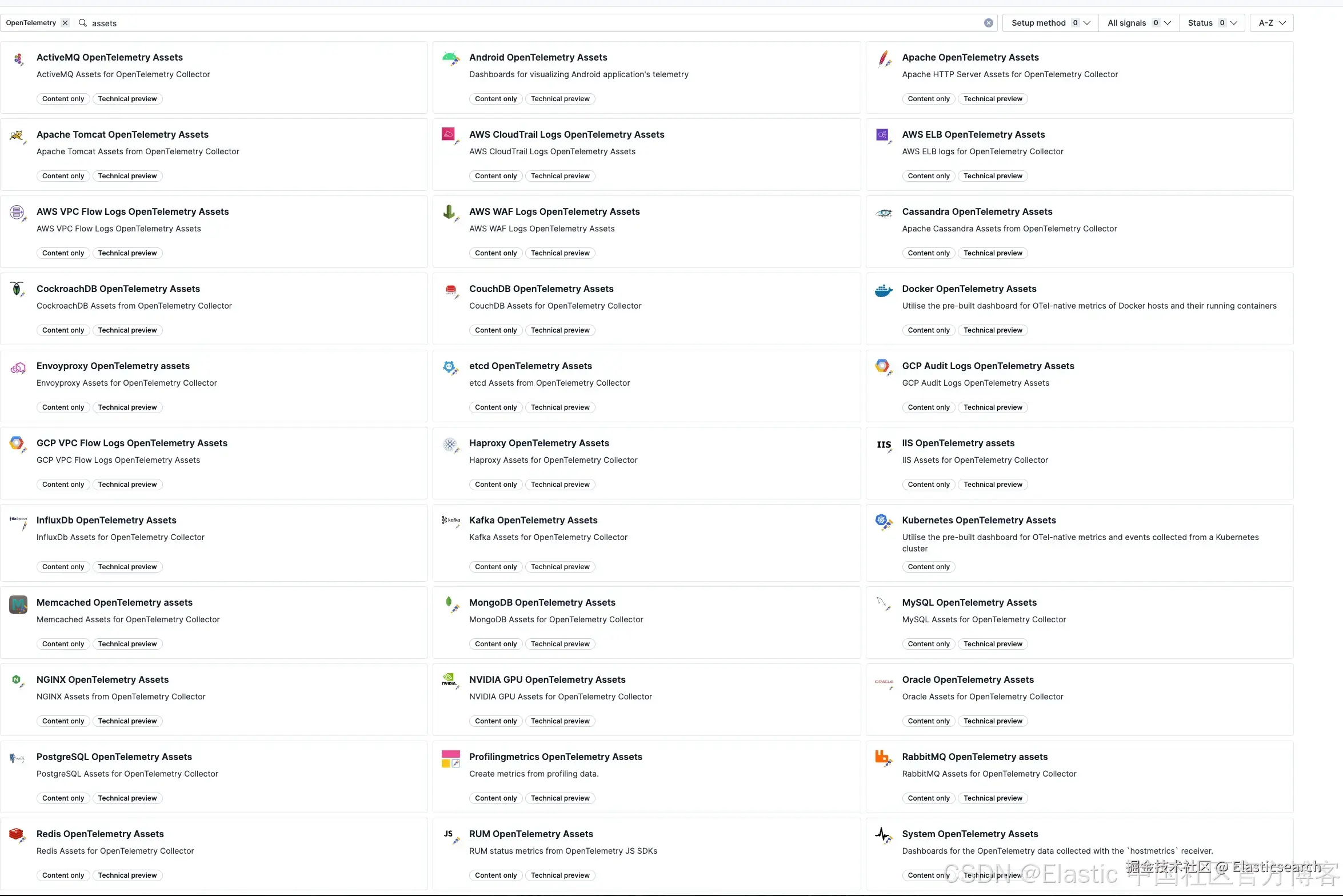This screenshot has width=1343, height=896.
Task: Change the A-Z sort order
Action: coord(1272,23)
